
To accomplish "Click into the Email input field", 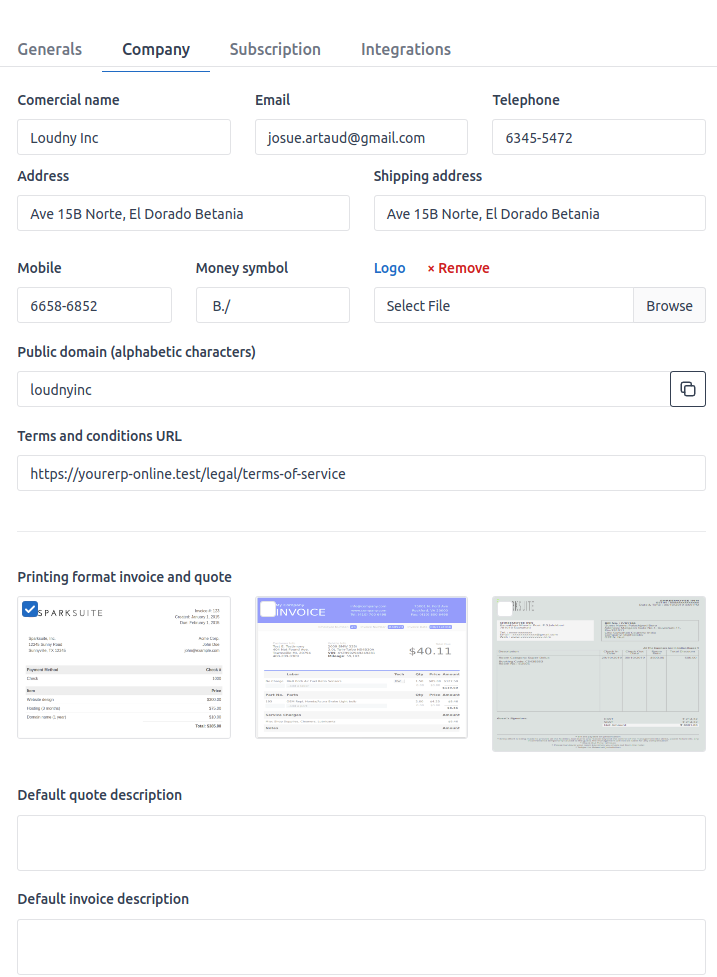I will point(361,137).
